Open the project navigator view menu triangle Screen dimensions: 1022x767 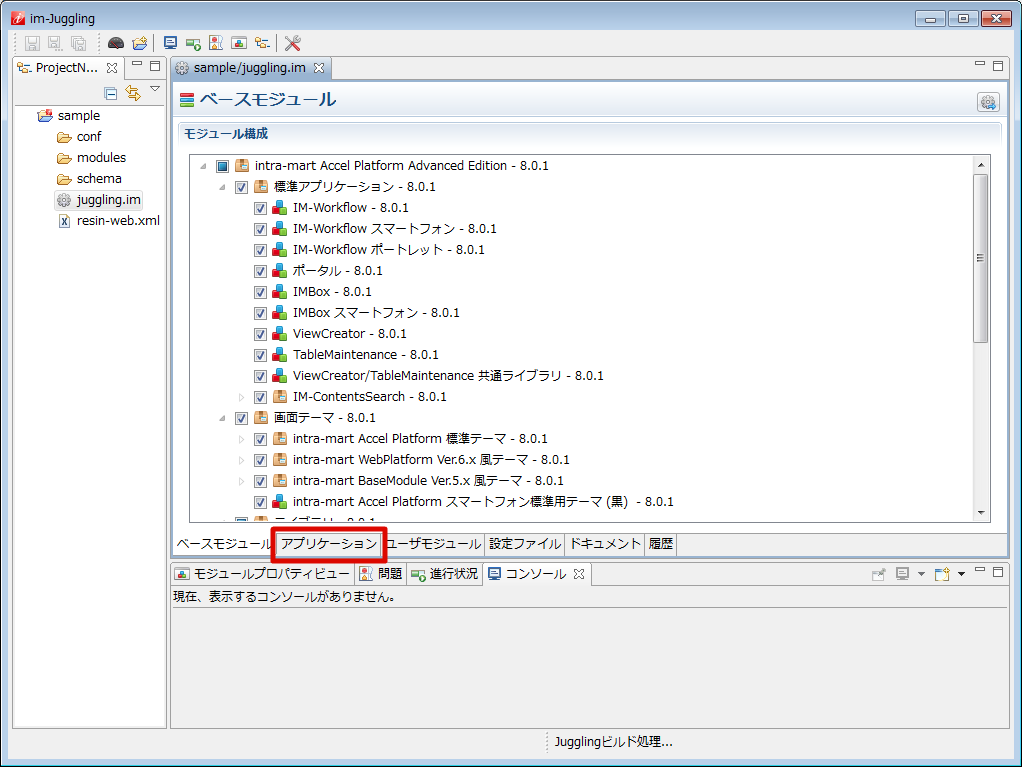pyautogui.click(x=155, y=89)
